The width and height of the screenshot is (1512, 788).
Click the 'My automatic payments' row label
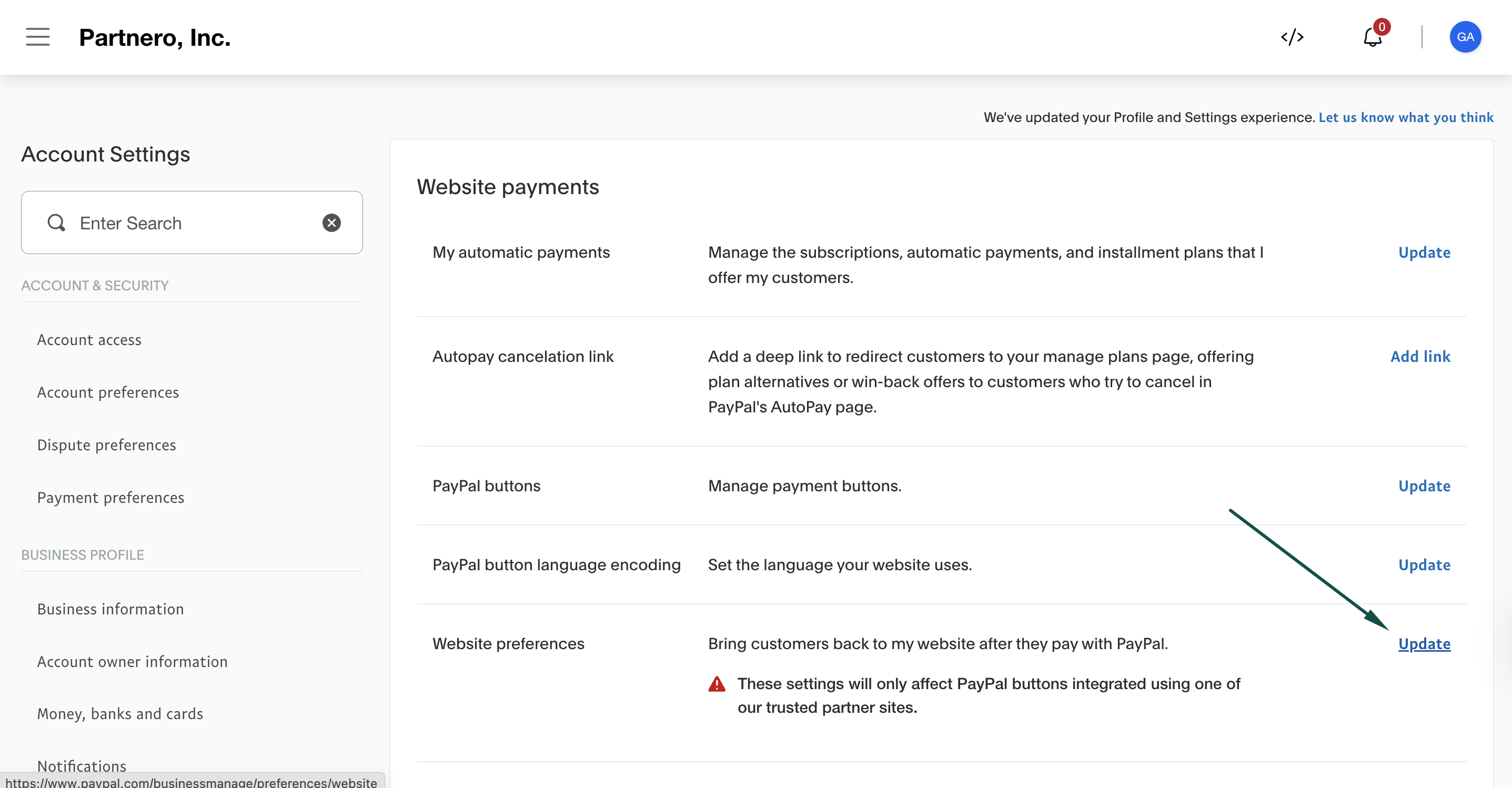point(521,253)
